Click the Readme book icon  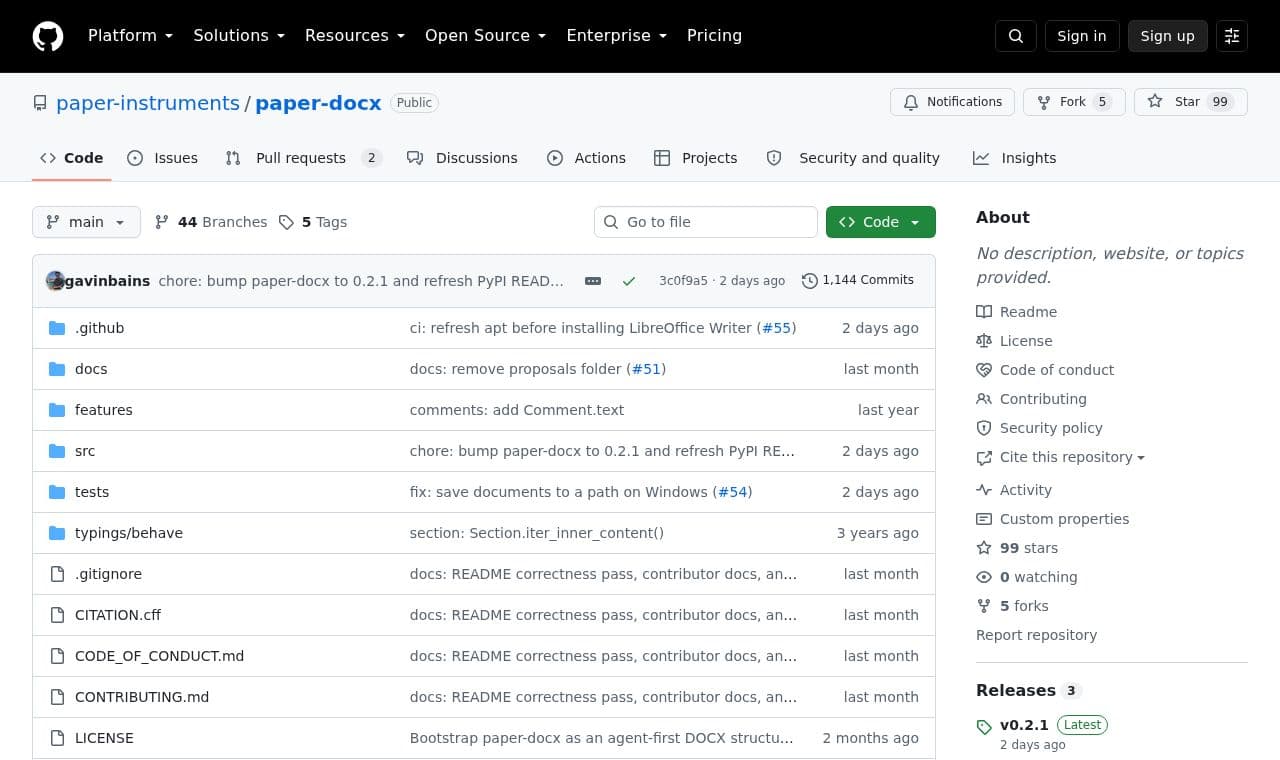[x=984, y=312]
